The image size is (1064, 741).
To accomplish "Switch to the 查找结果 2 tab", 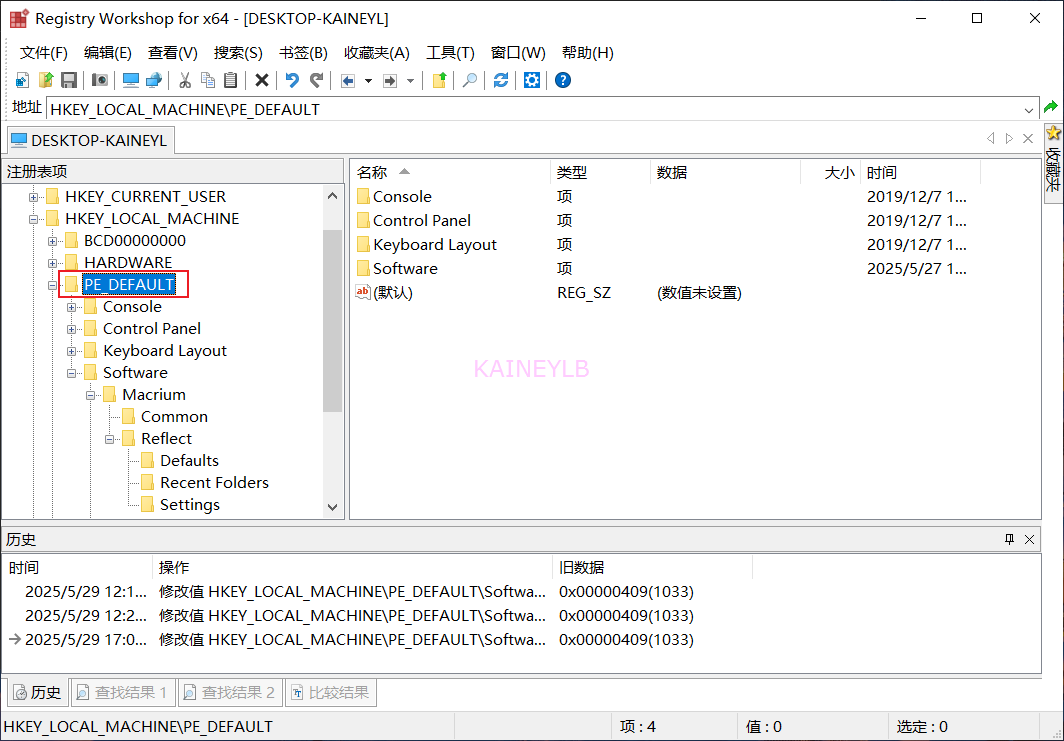I will (x=230, y=692).
